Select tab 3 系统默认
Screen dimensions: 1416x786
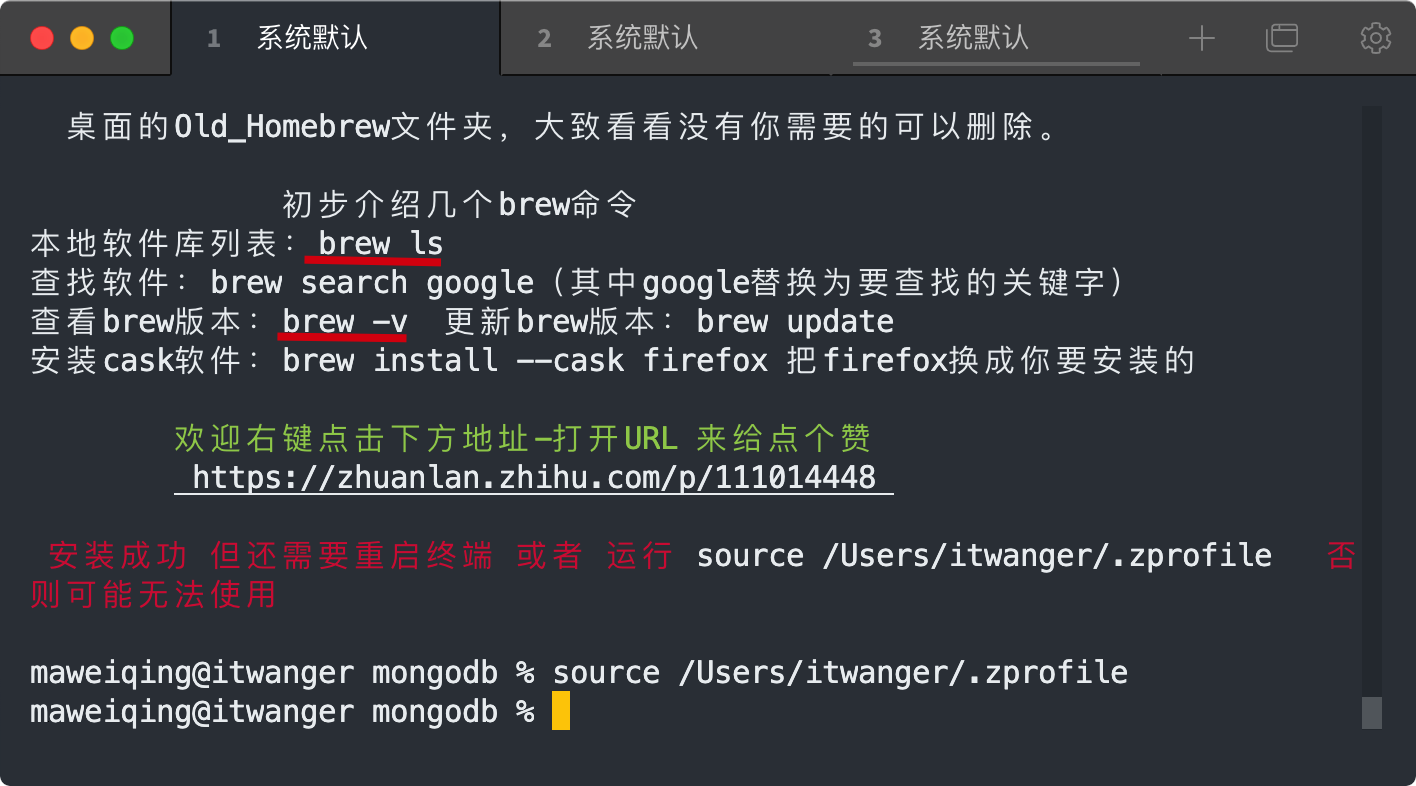point(972,39)
